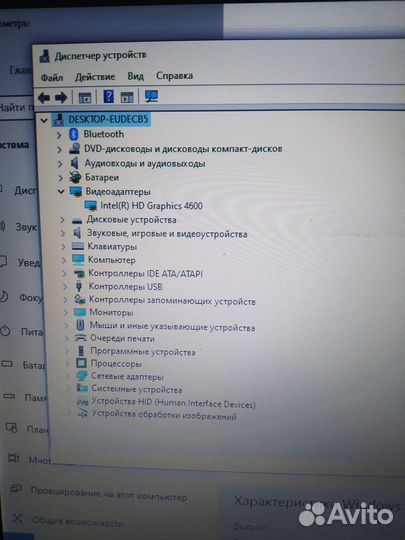Image resolution: width=405 pixels, height=540 pixels.
Task: Click the battery icon beside Батареи
Action: click(75, 177)
